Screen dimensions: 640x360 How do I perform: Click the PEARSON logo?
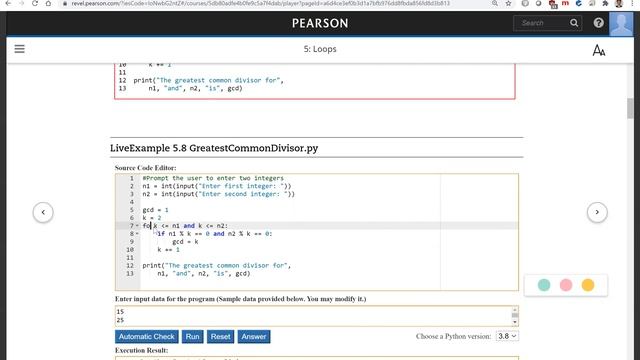point(320,23)
